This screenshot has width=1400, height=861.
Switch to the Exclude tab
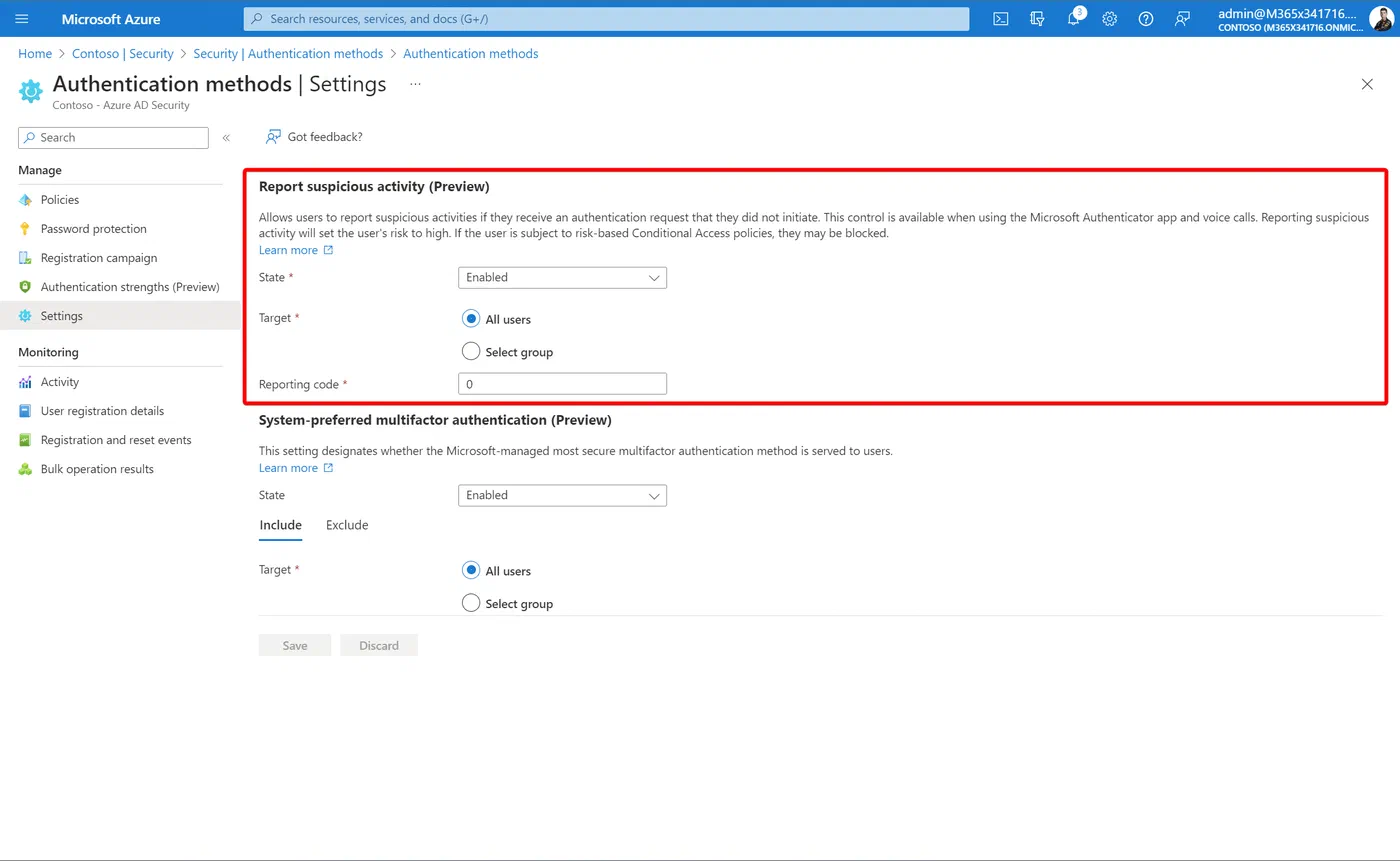click(x=347, y=525)
